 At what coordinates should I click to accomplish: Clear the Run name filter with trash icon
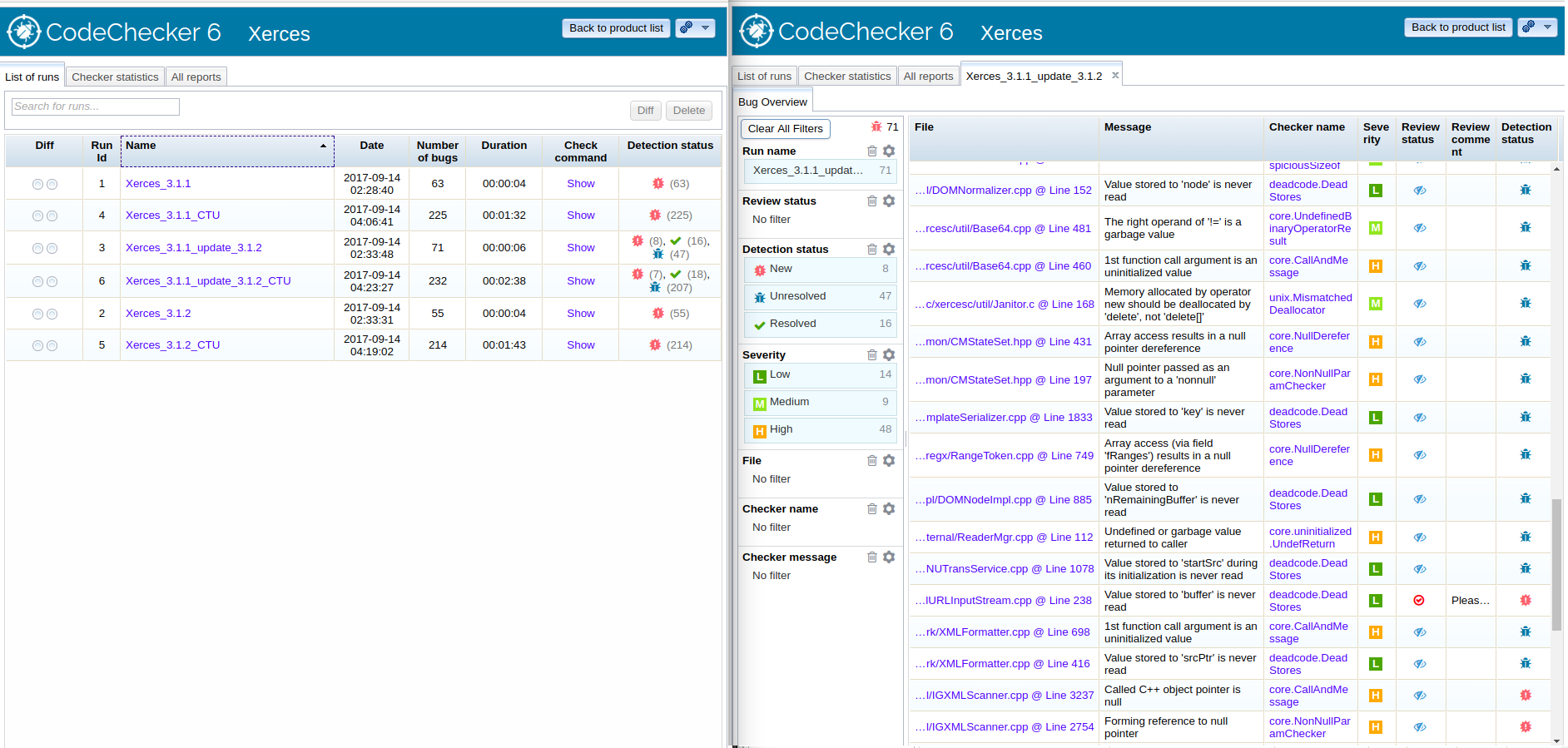[871, 151]
